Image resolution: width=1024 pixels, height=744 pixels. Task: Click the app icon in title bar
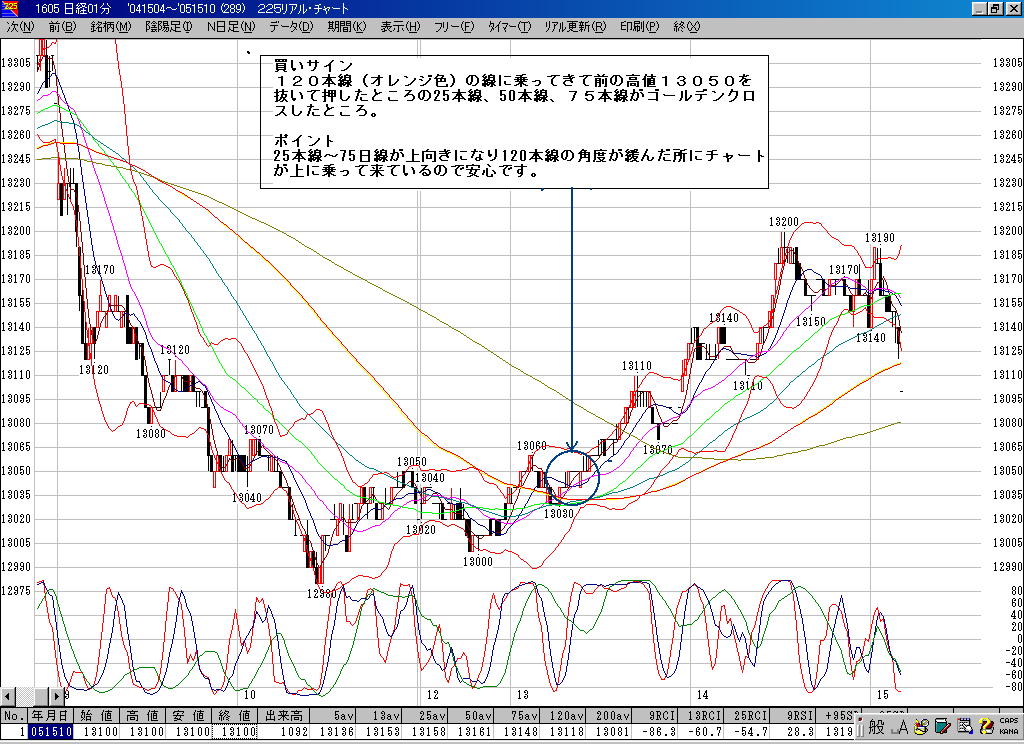[11, 8]
